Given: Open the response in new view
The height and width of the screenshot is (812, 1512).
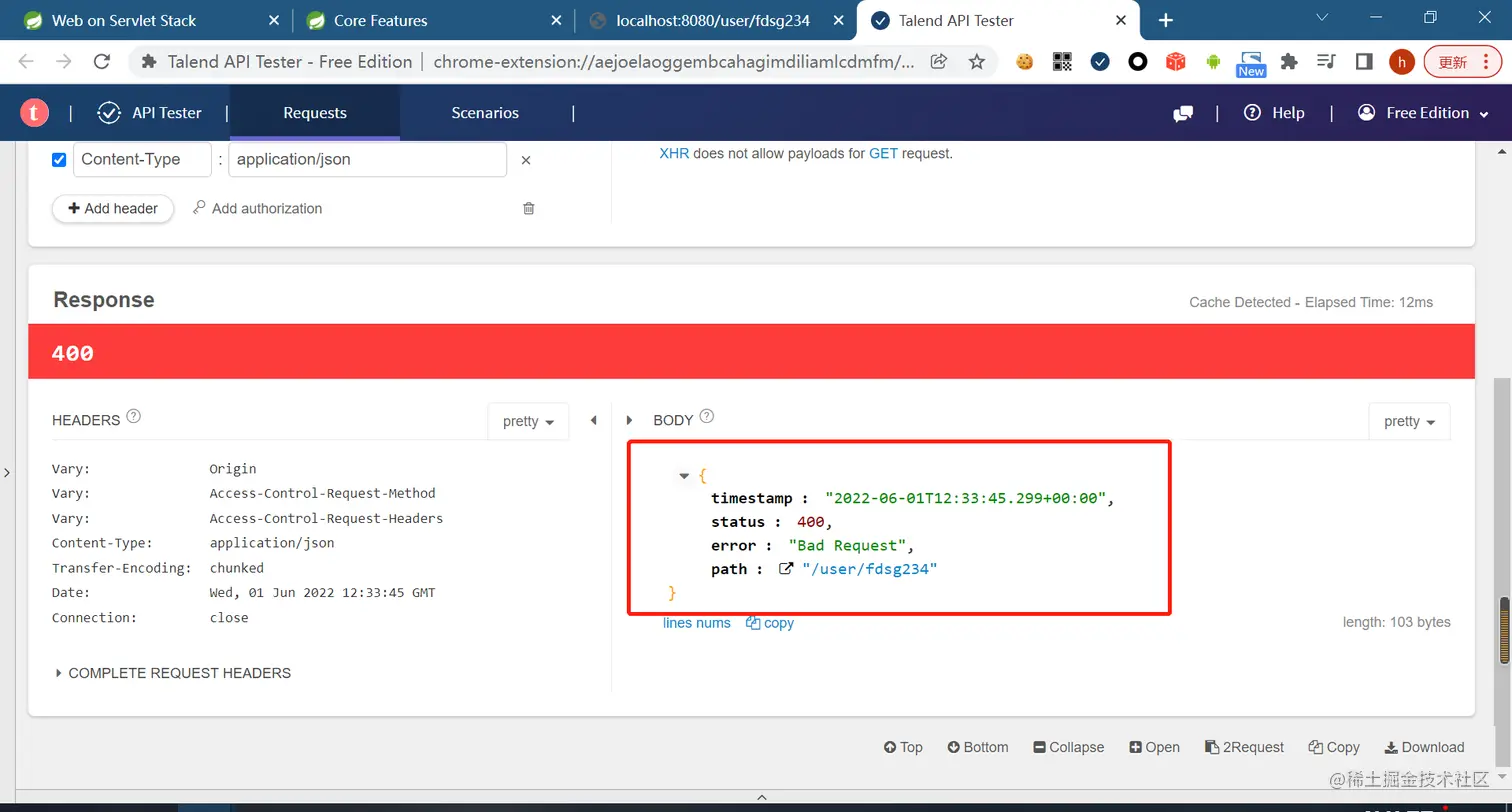Looking at the screenshot, I should click(x=1154, y=747).
